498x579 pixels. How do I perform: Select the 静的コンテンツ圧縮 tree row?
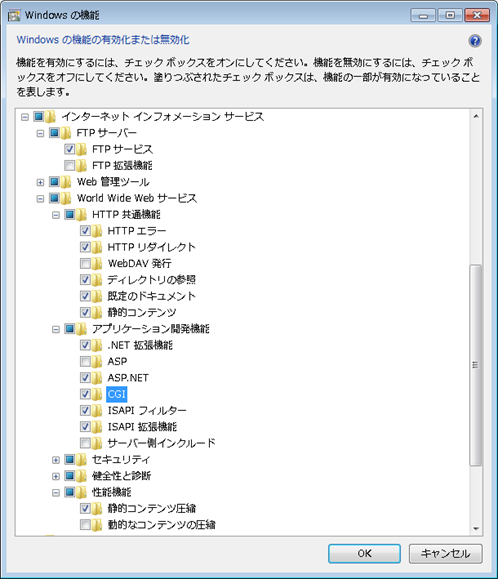pyautogui.click(x=152, y=508)
